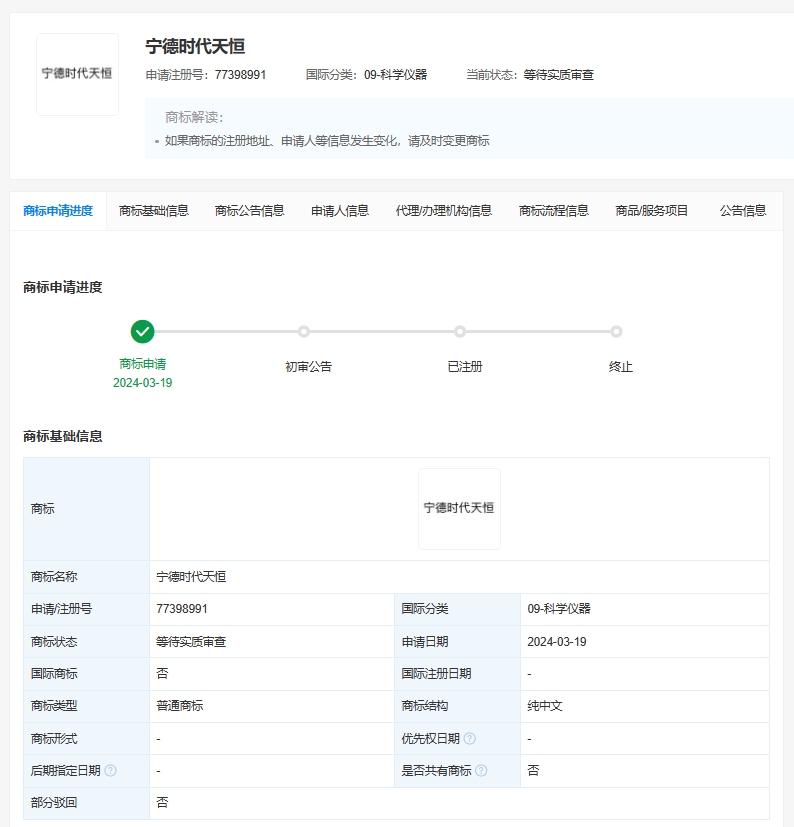Click the page title 宁德时代天恒

(x=195, y=46)
